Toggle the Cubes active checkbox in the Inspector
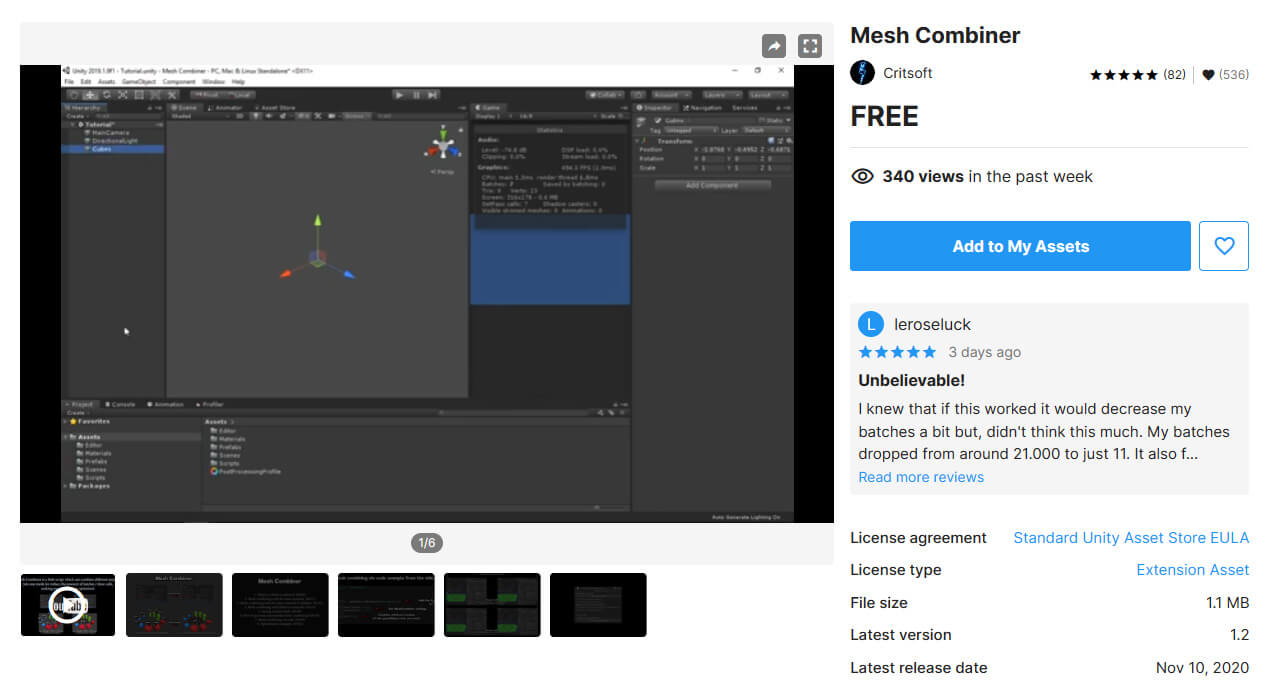This screenshot has width=1279, height=684. pyautogui.click(x=656, y=120)
